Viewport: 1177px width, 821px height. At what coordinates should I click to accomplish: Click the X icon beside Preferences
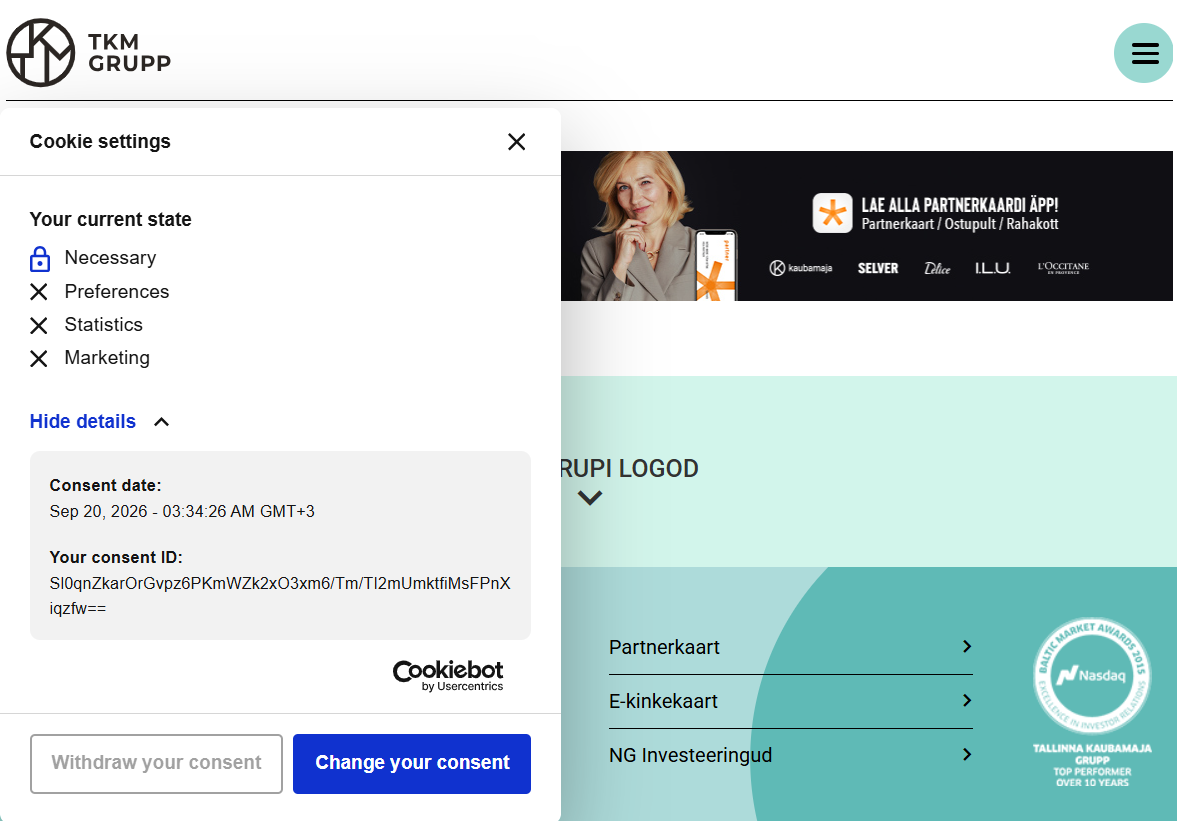(x=39, y=292)
